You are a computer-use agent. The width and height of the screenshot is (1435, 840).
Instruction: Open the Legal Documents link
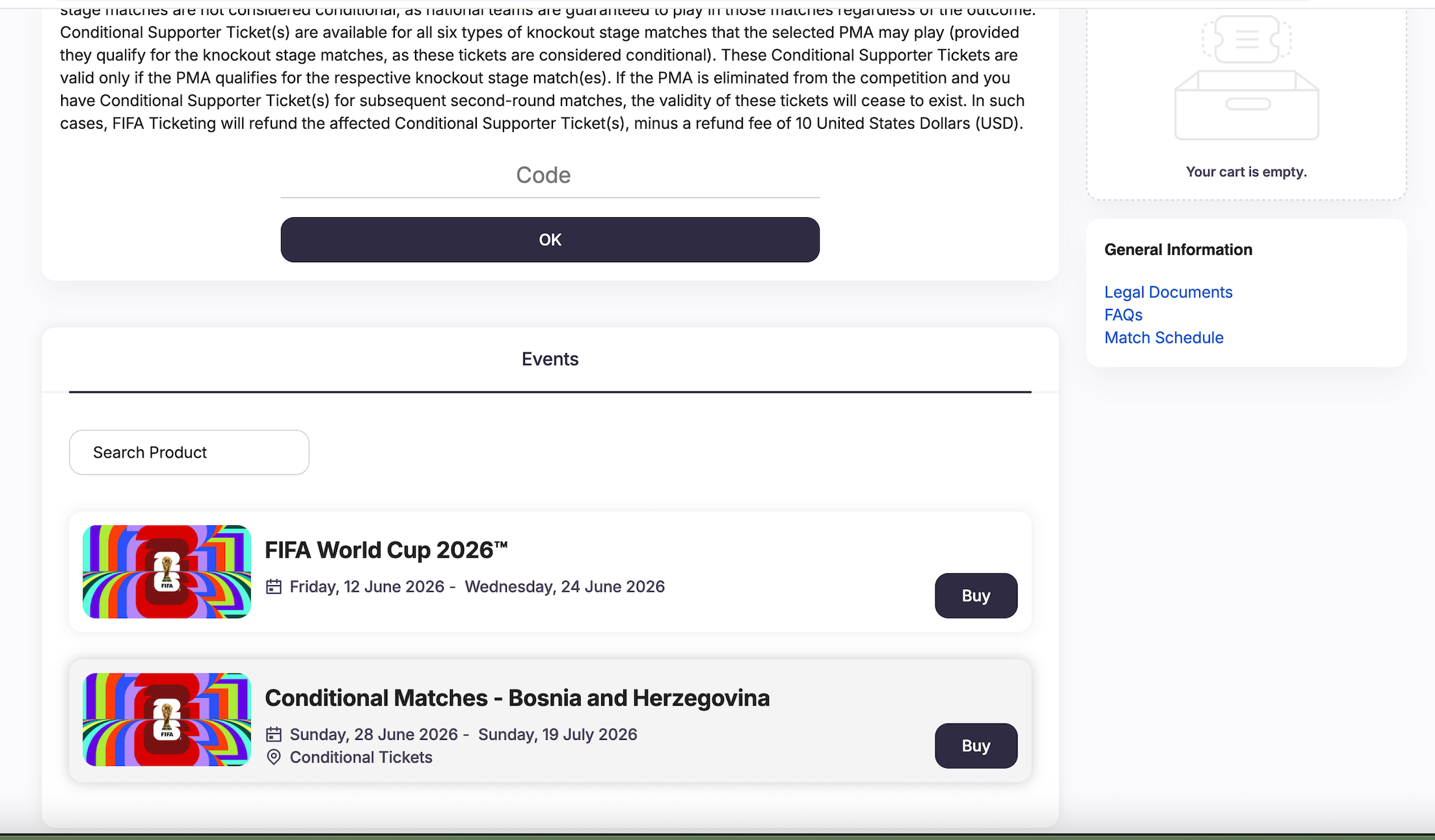1168,293
